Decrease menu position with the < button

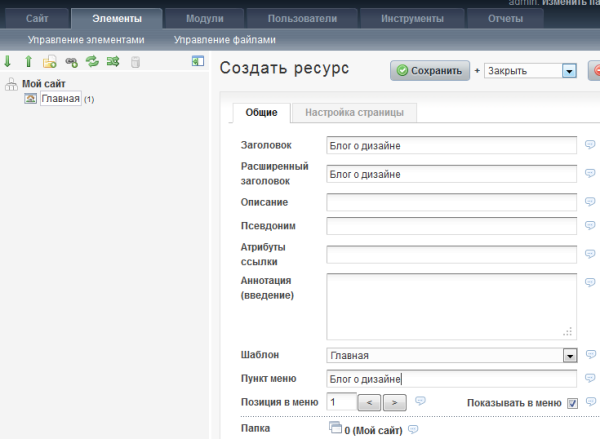pyautogui.click(x=368, y=402)
